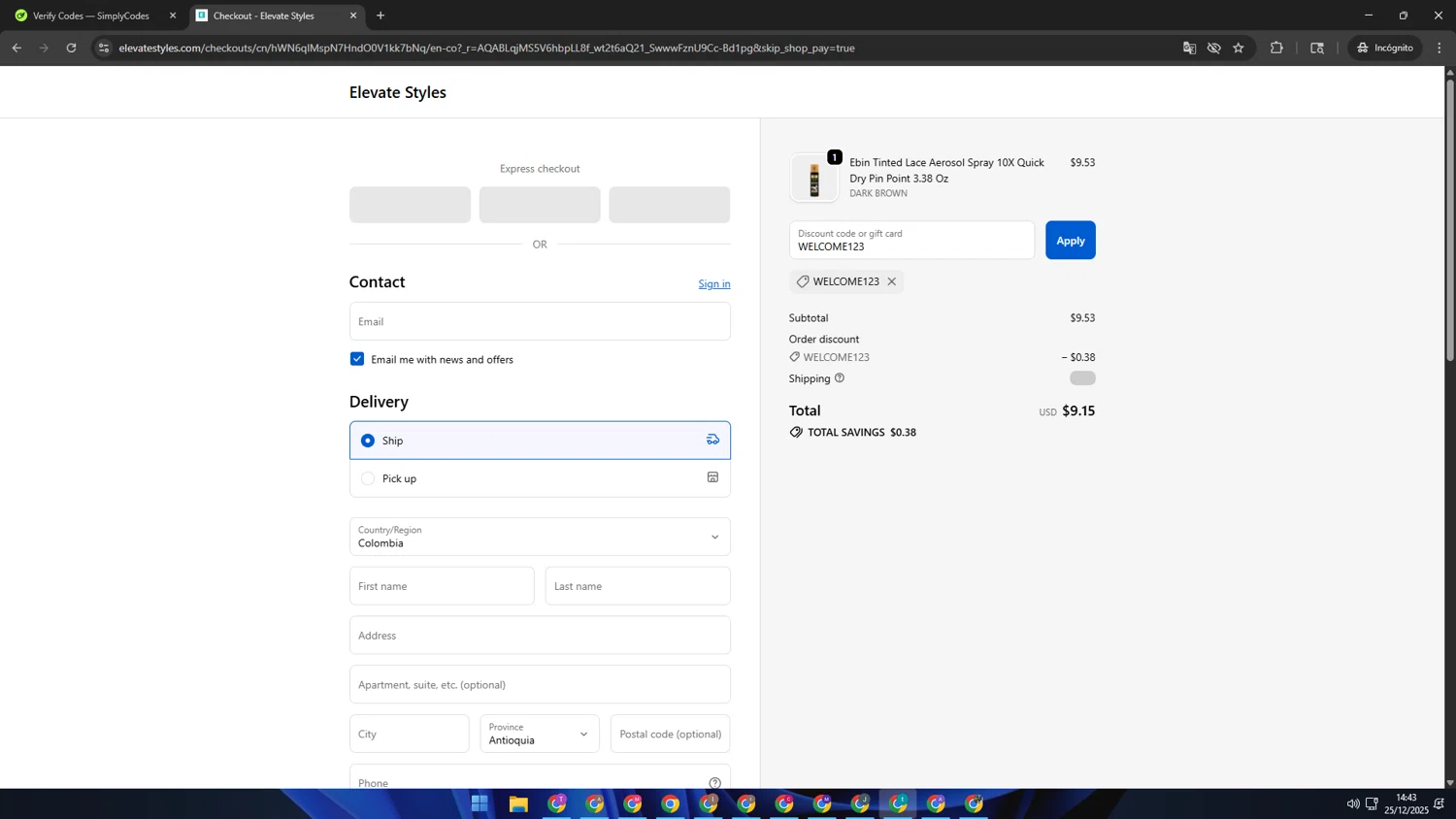This screenshot has height=819, width=1456.
Task: Click into the Address field
Action: tap(540, 636)
